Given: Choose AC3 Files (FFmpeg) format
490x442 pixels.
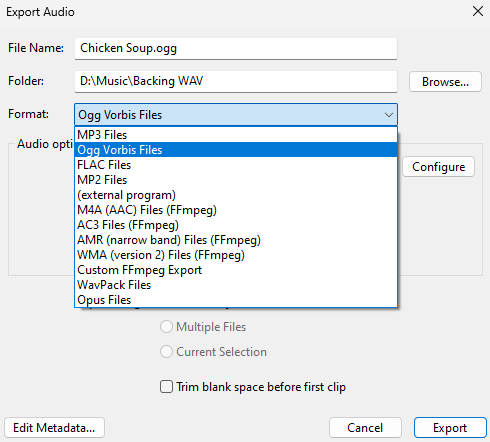Looking at the screenshot, I should coord(236,225).
